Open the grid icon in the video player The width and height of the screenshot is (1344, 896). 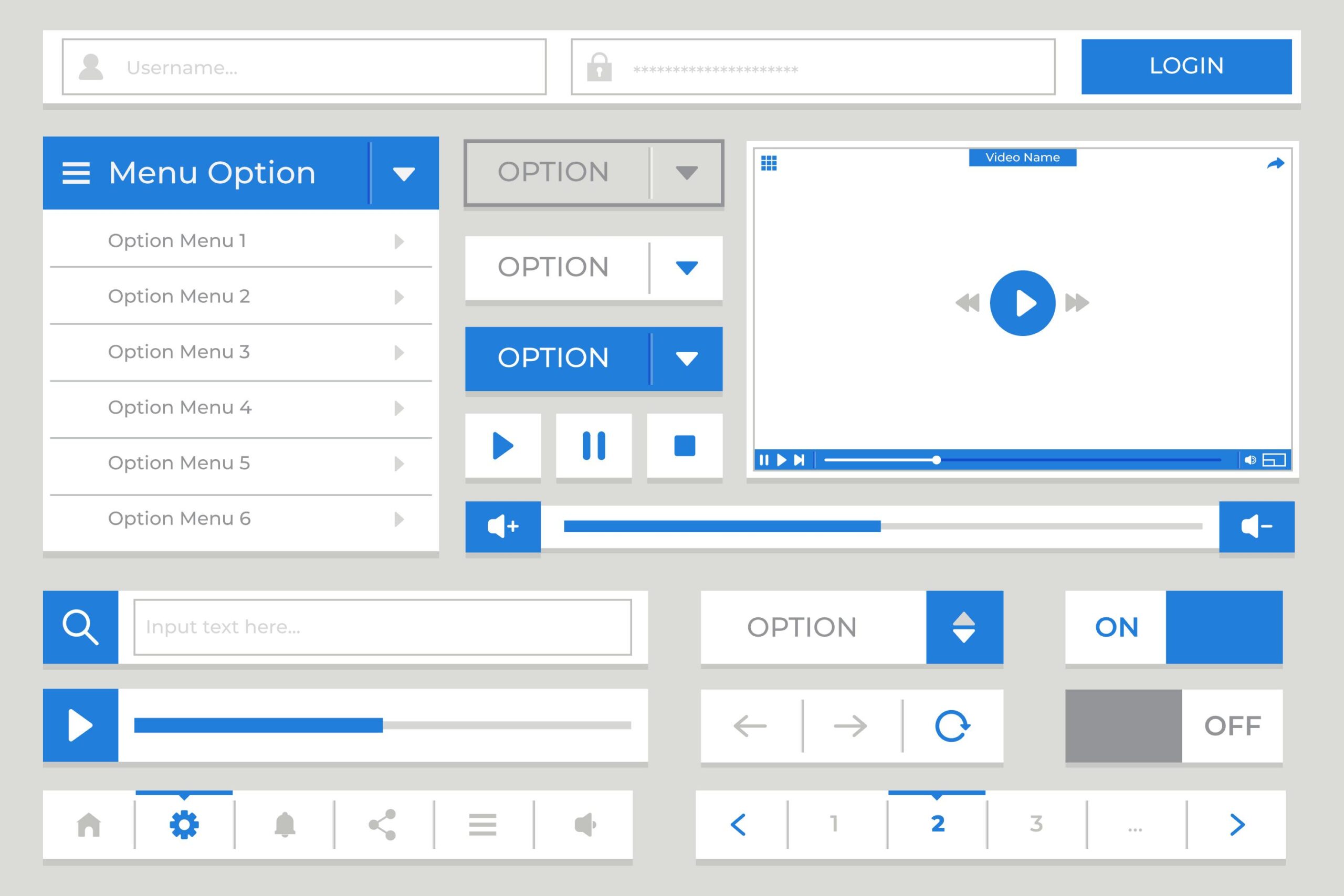[769, 163]
